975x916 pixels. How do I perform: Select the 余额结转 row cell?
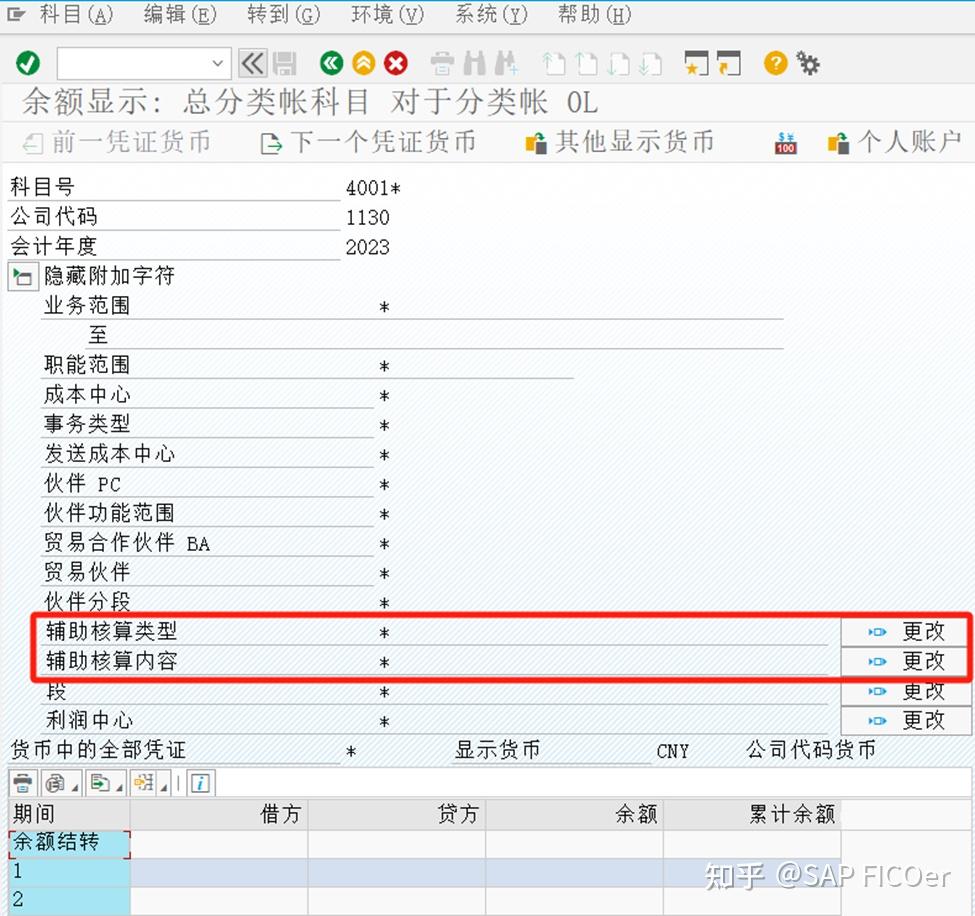pyautogui.click(x=70, y=843)
